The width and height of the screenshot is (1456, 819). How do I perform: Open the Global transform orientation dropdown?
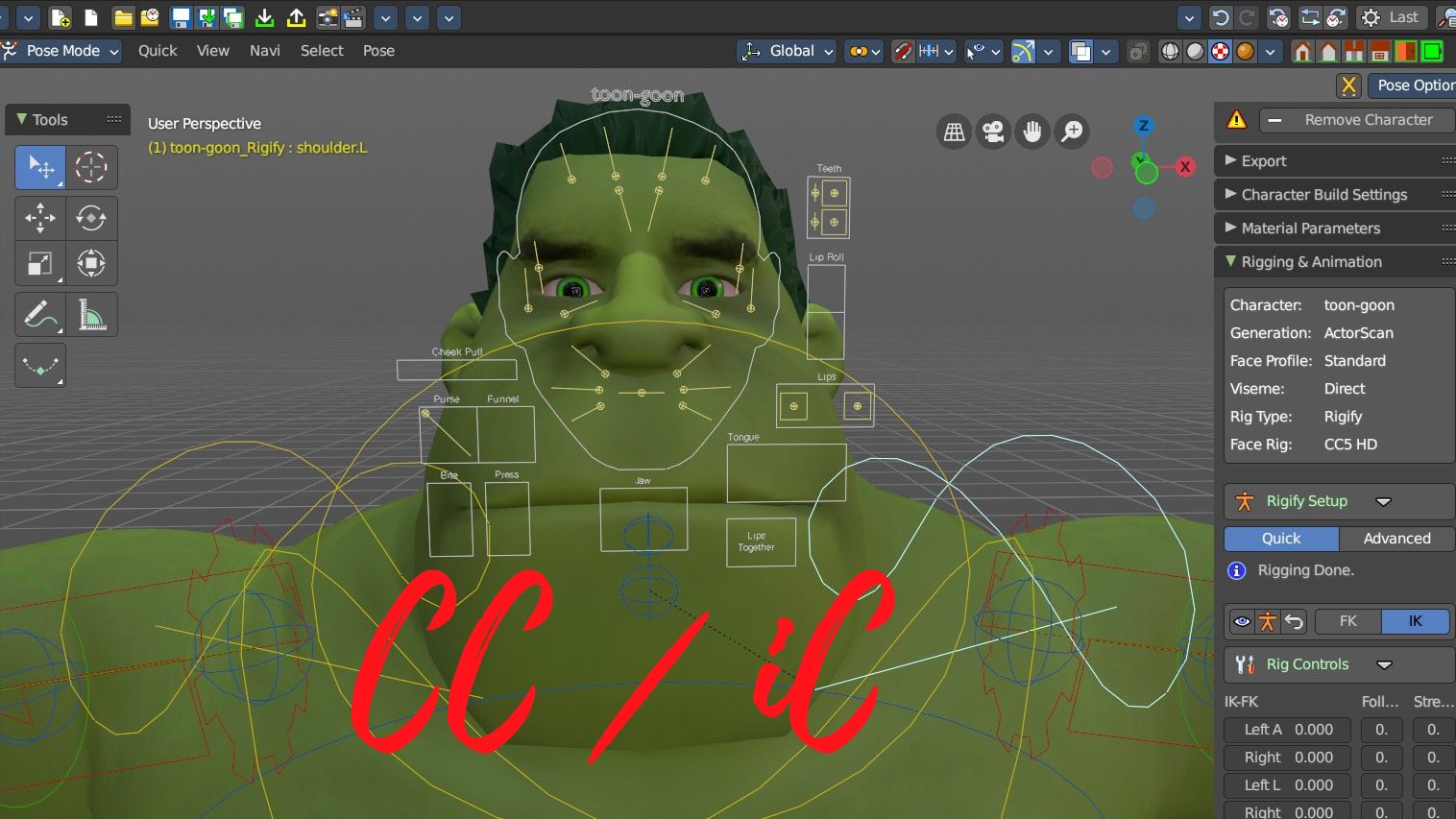787,51
